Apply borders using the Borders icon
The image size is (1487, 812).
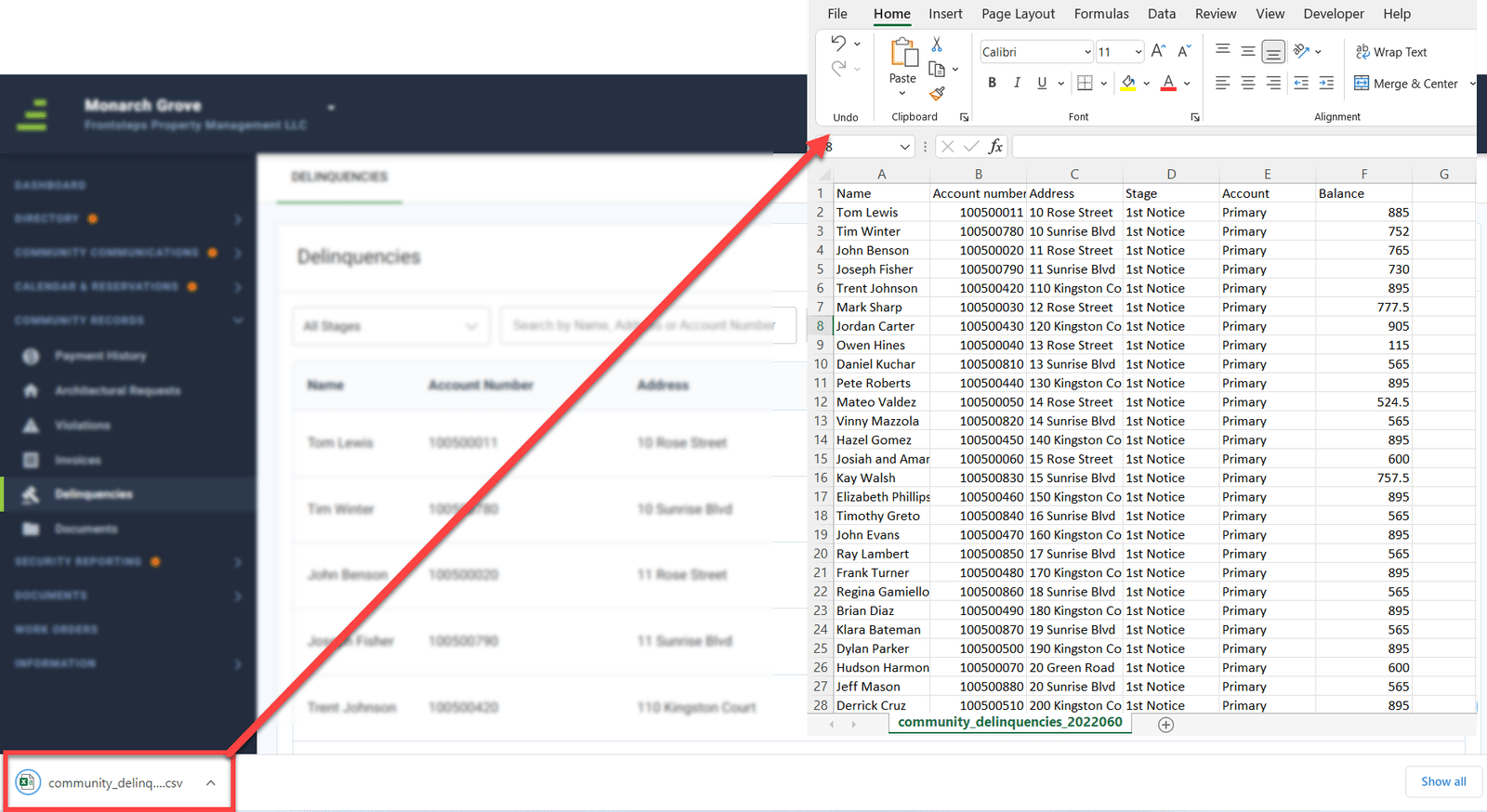(1085, 83)
